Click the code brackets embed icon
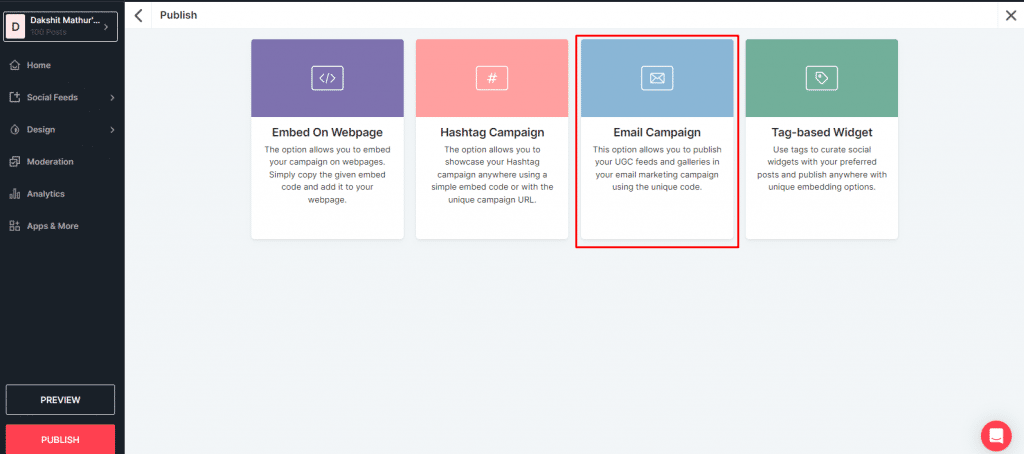 [327, 78]
